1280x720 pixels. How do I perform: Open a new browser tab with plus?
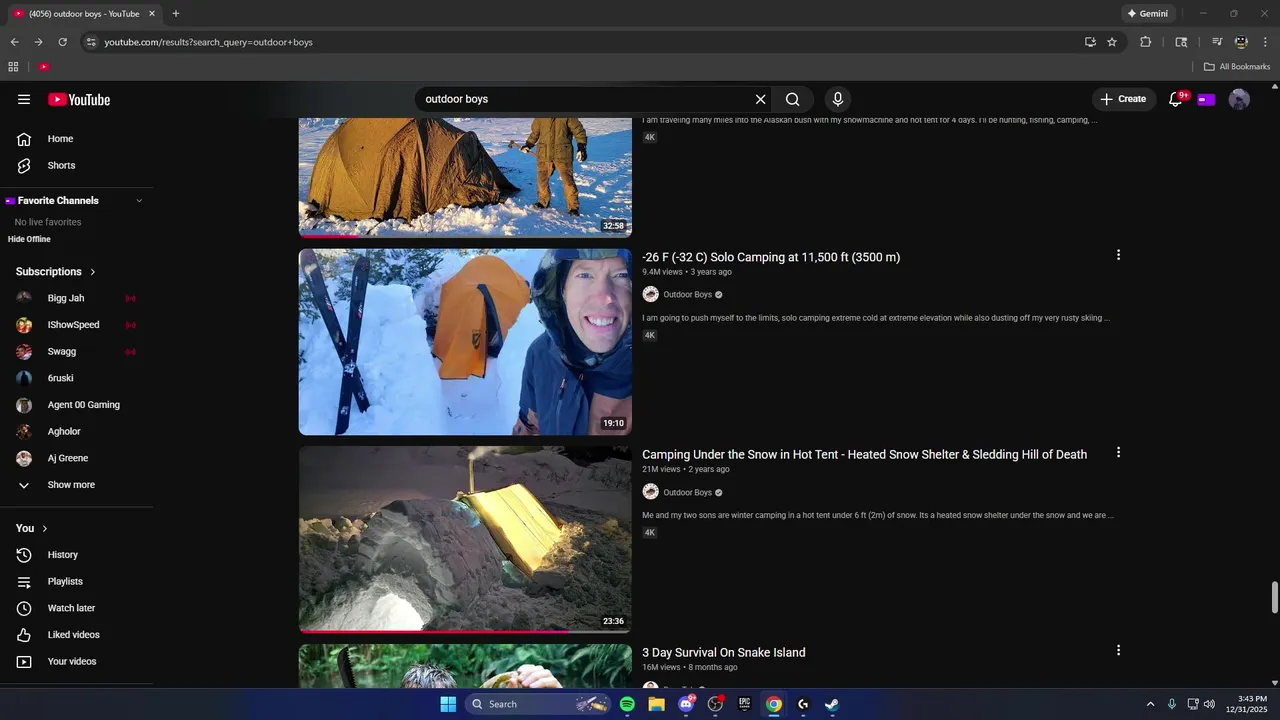click(176, 14)
